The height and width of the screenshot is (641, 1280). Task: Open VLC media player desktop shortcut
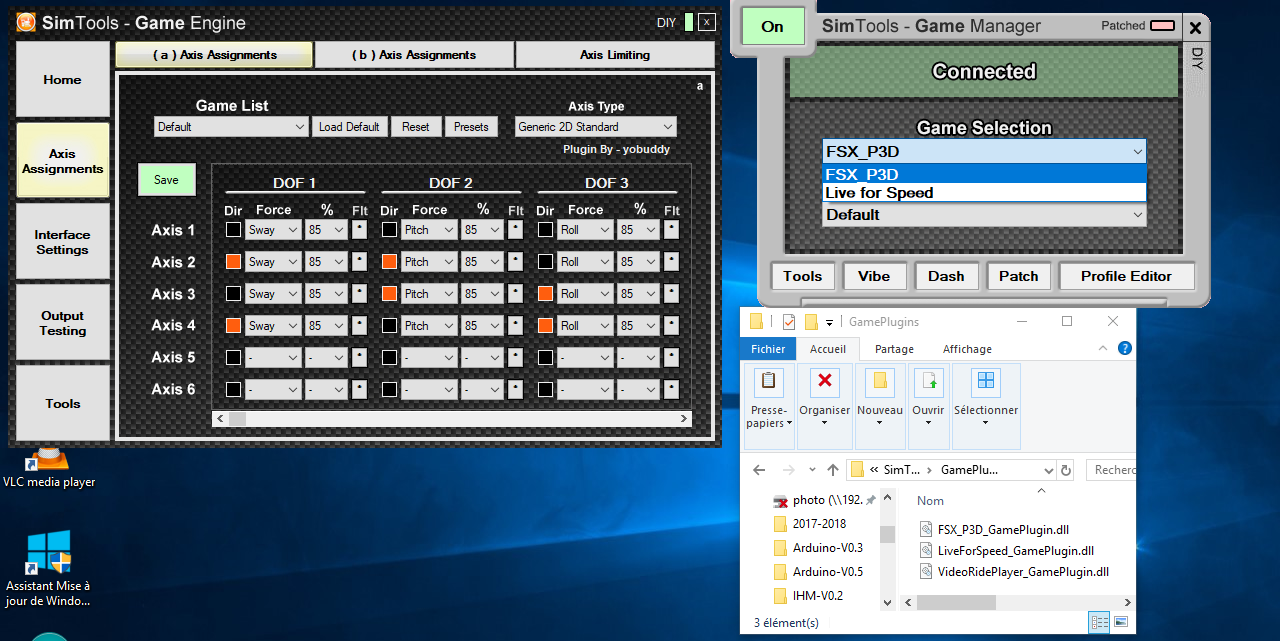click(49, 464)
